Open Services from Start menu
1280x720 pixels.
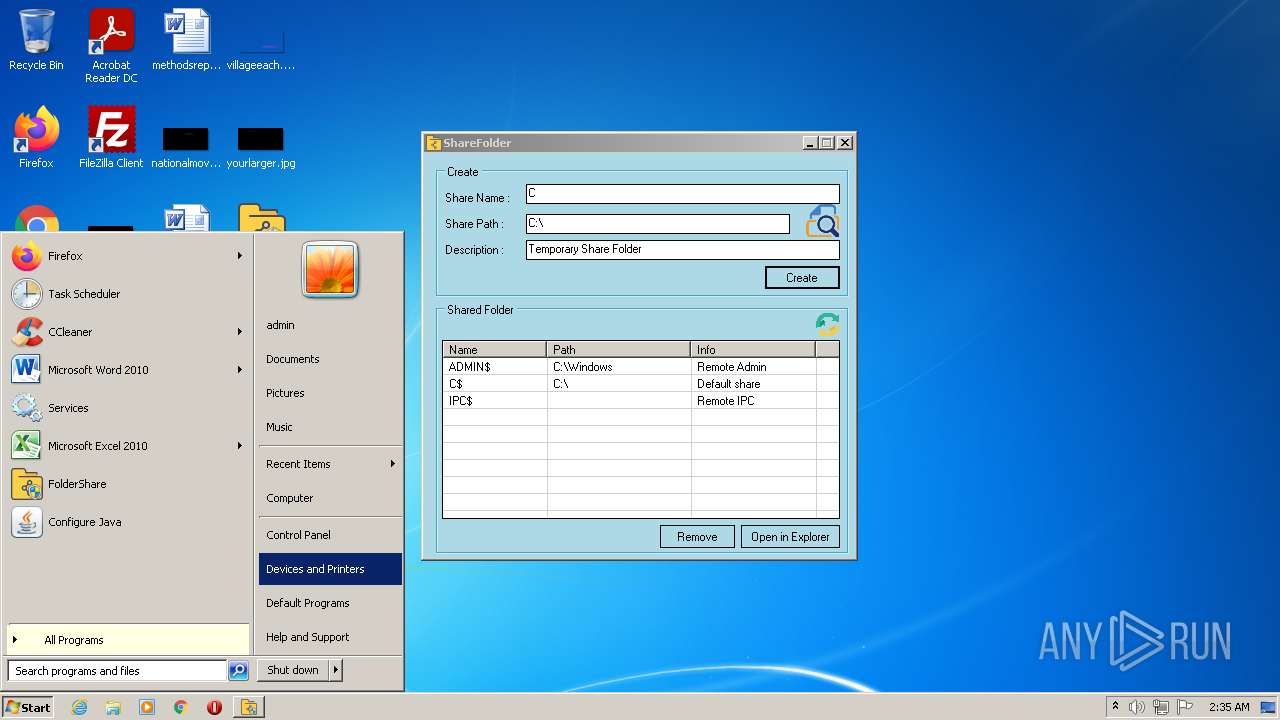coord(127,408)
